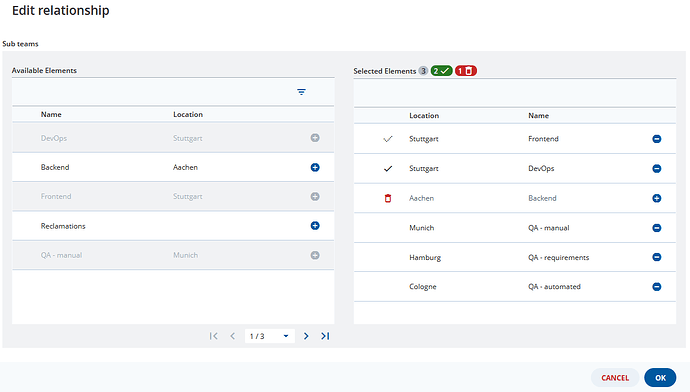Click the Selected Elements search bar area
The image size is (690, 392).
click(515, 93)
